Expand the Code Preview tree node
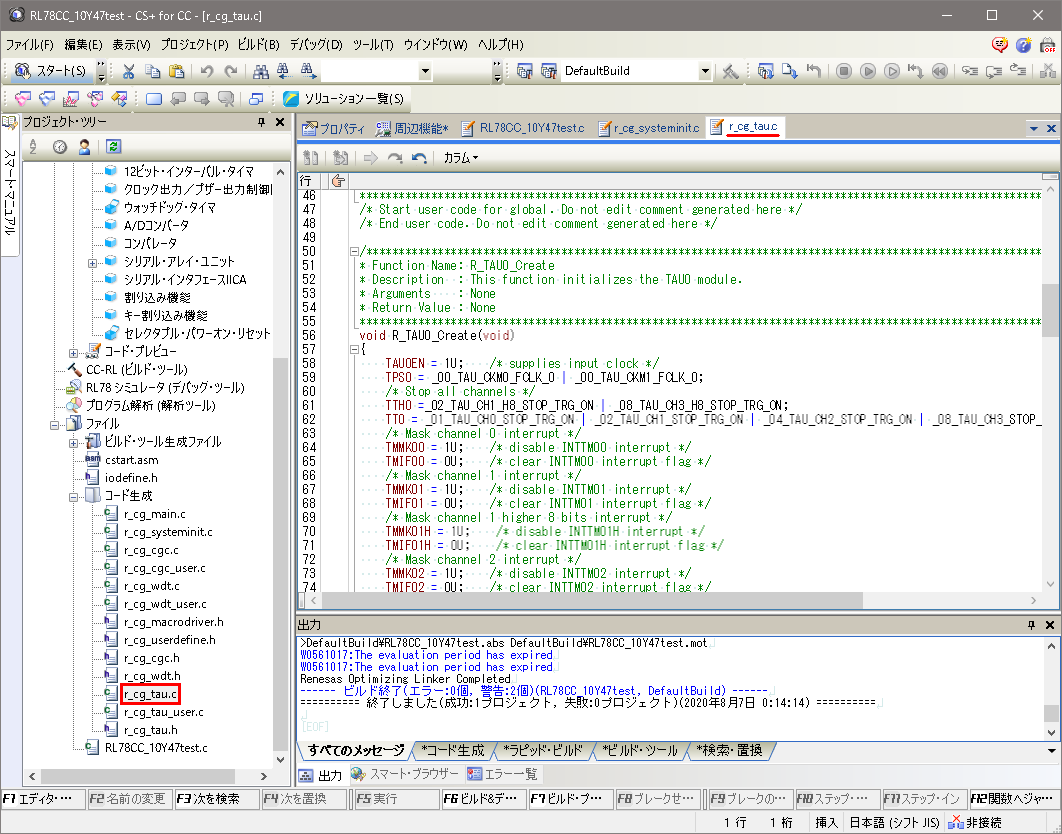Viewport: 1062px width, 834px height. point(74,352)
